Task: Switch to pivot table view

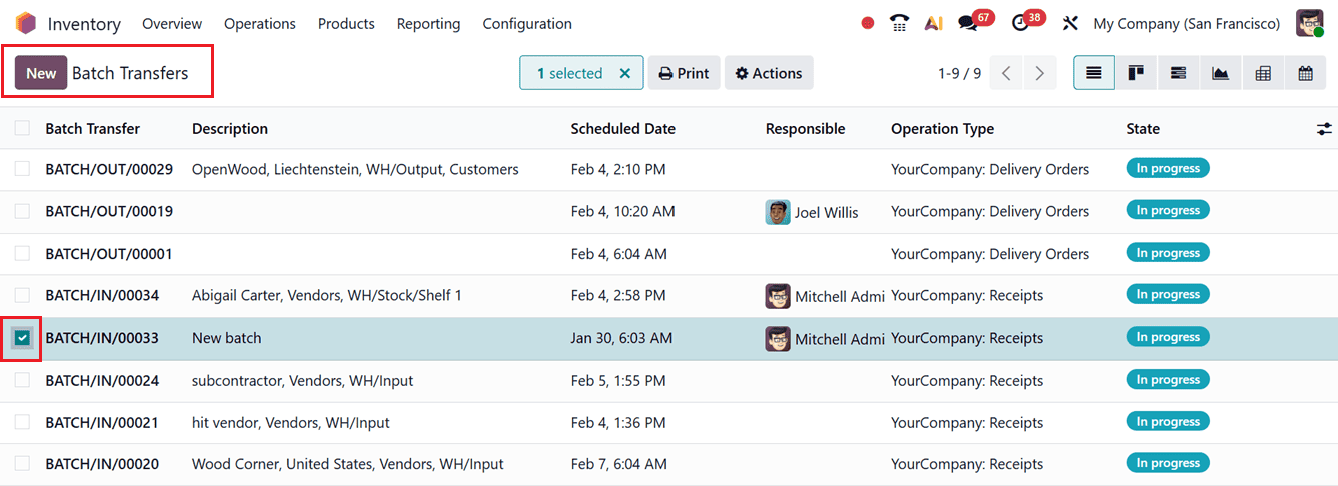Action: 1263,73
